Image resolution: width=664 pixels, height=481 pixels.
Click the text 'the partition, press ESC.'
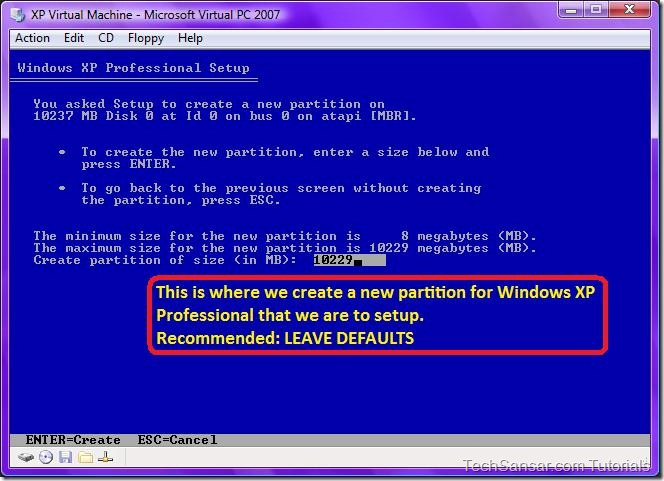tap(181, 200)
